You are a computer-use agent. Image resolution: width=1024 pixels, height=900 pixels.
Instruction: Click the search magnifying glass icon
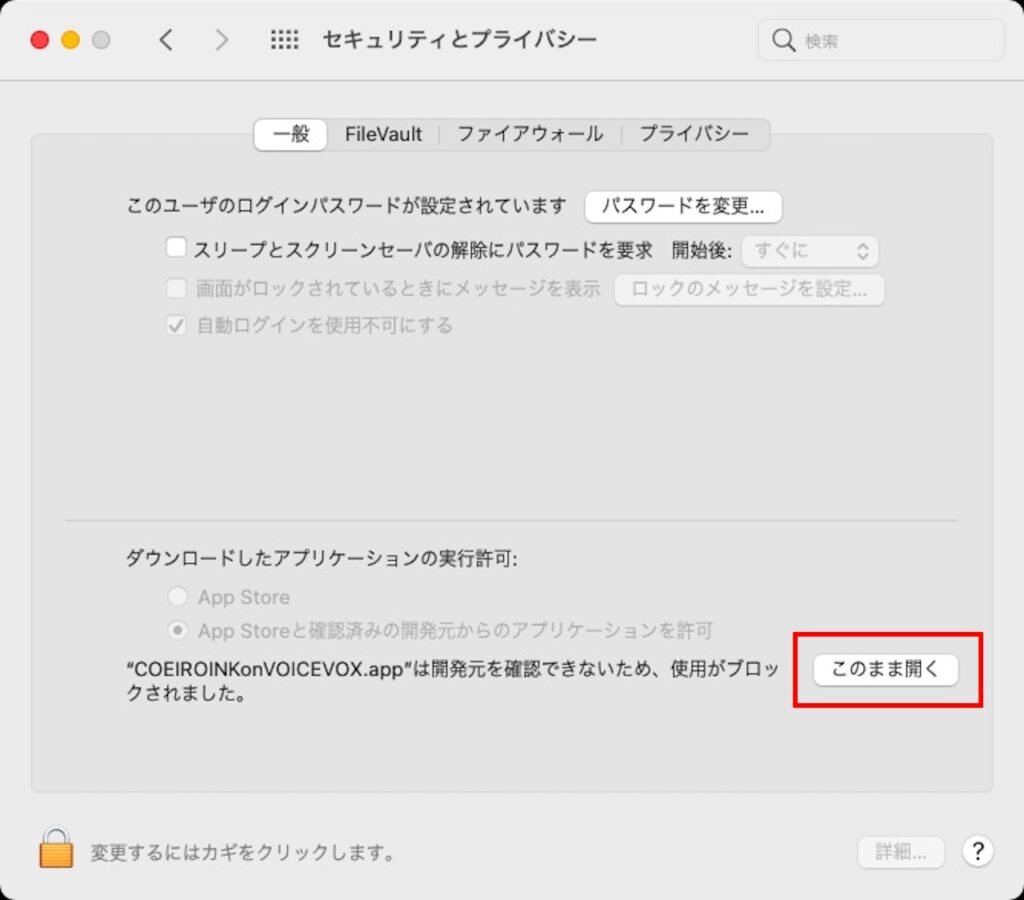coord(783,40)
